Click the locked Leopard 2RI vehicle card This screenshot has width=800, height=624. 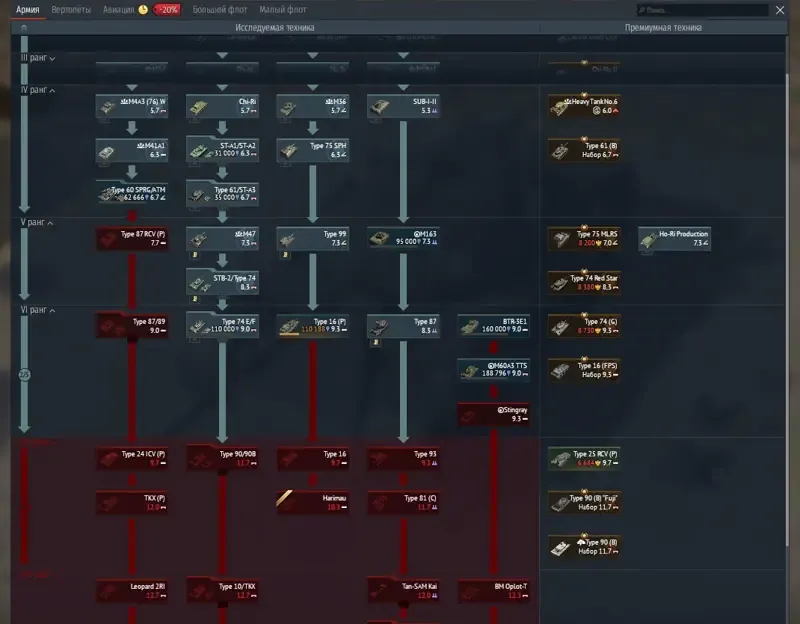[x=132, y=591]
